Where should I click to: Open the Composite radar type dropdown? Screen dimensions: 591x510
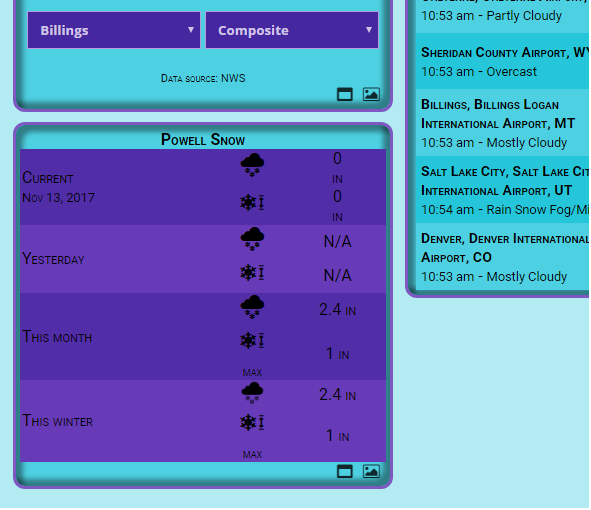tap(292, 30)
